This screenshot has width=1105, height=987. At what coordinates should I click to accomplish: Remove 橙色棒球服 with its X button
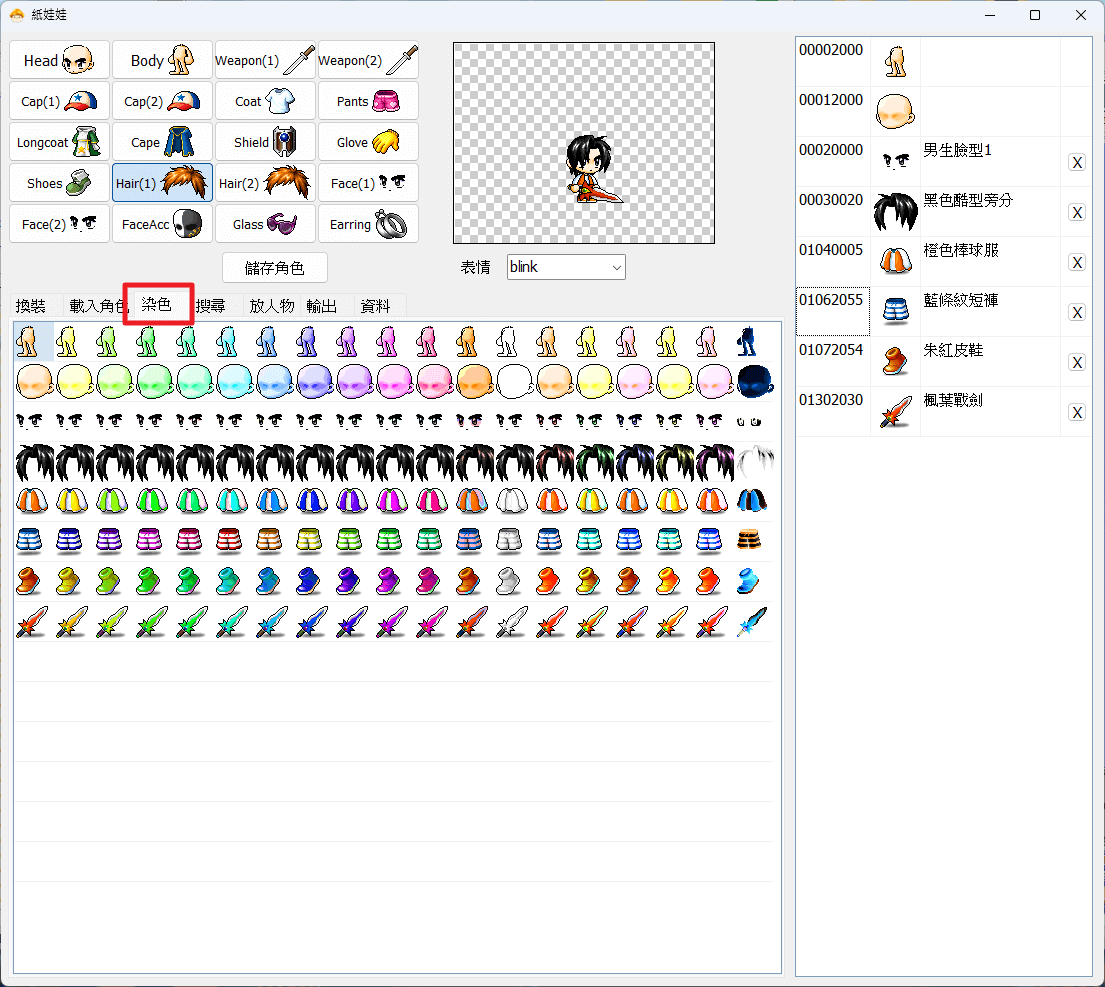click(1077, 263)
